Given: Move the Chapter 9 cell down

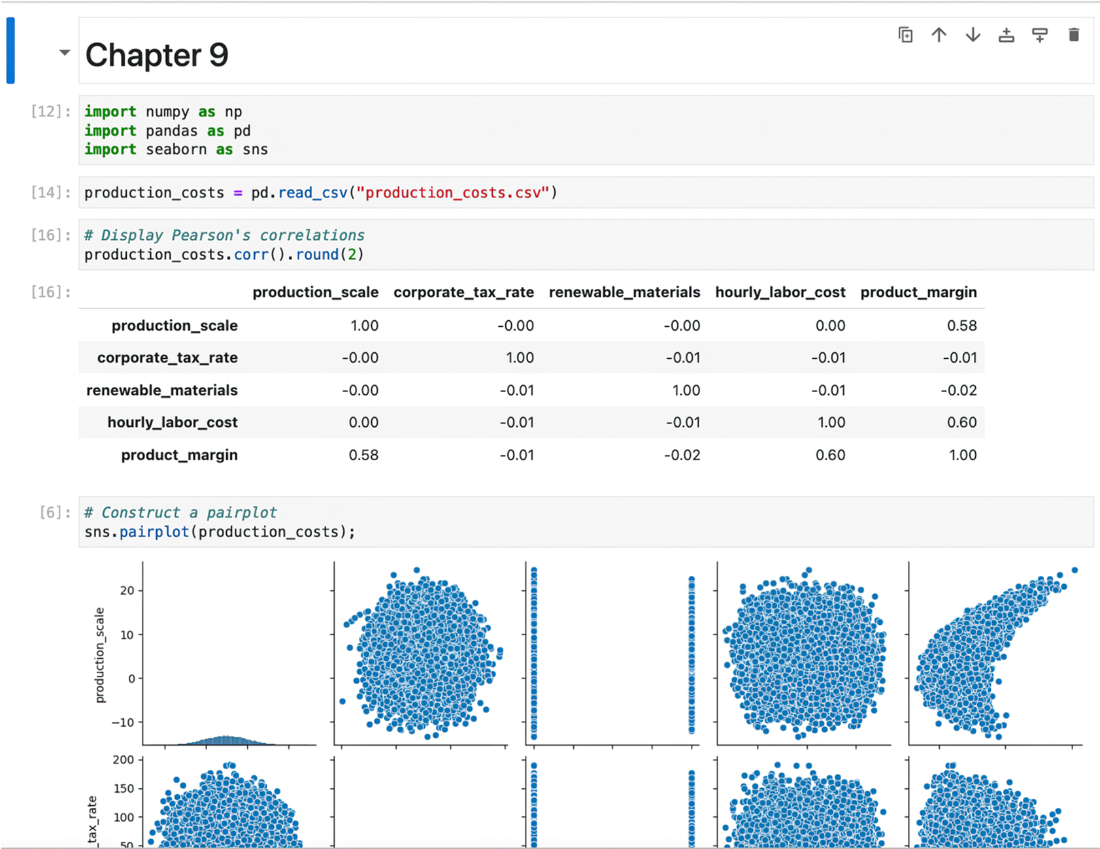Looking at the screenshot, I should [x=972, y=35].
